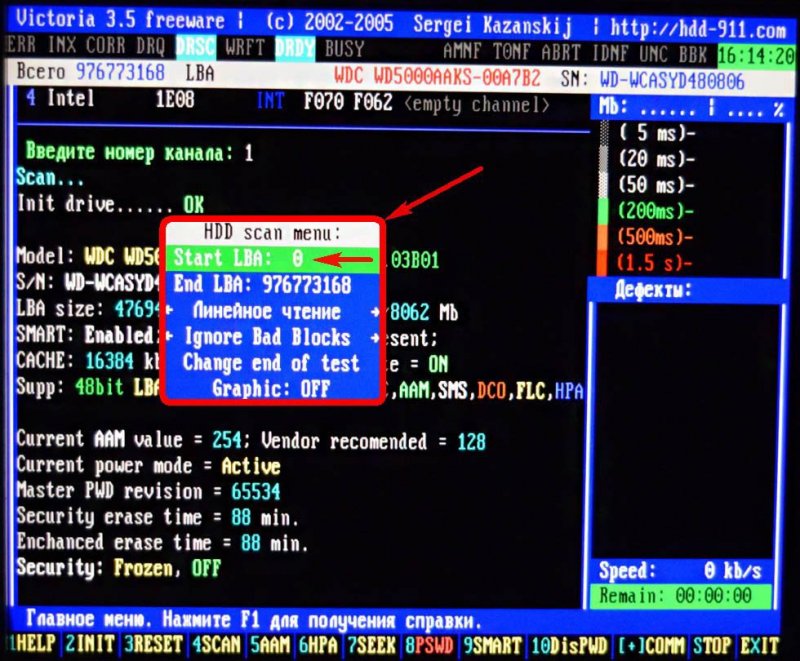Click drive model WDC WD5000AAKS-00A7B2 in header
Image resolution: width=800 pixels, height=661 pixels.
(x=437, y=77)
